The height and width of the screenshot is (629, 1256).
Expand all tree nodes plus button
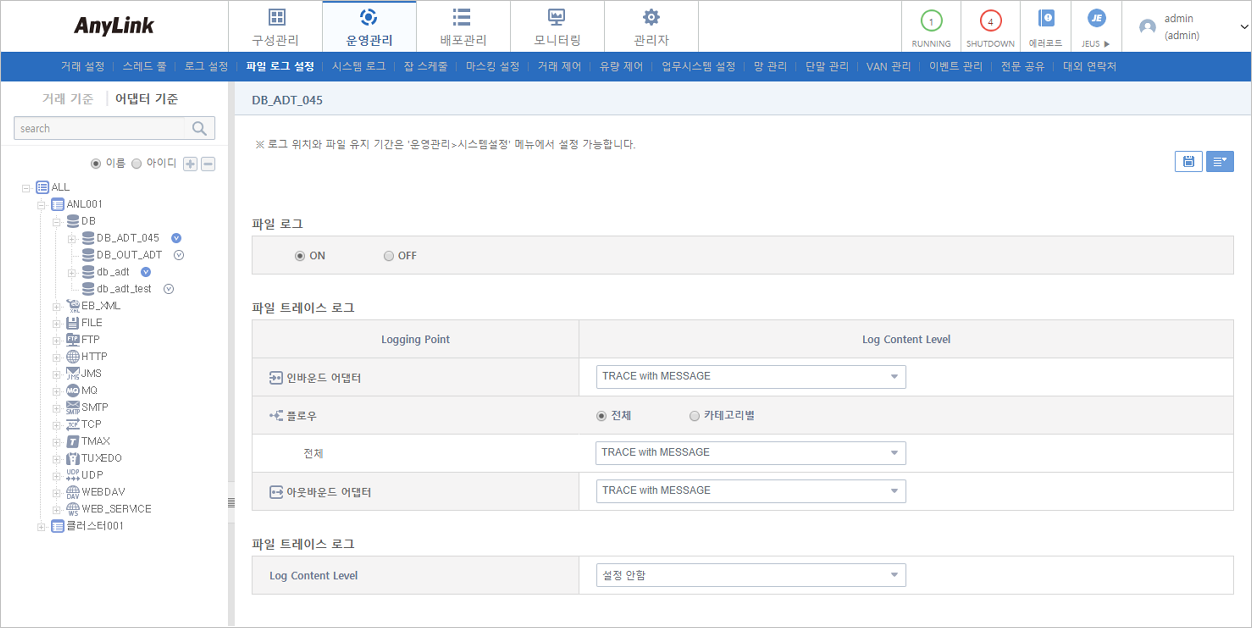tap(190, 163)
